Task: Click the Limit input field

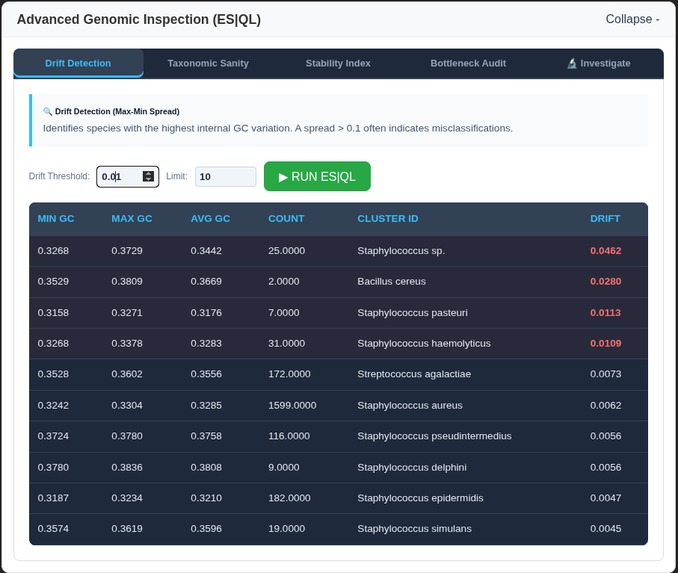Action: tap(226, 176)
